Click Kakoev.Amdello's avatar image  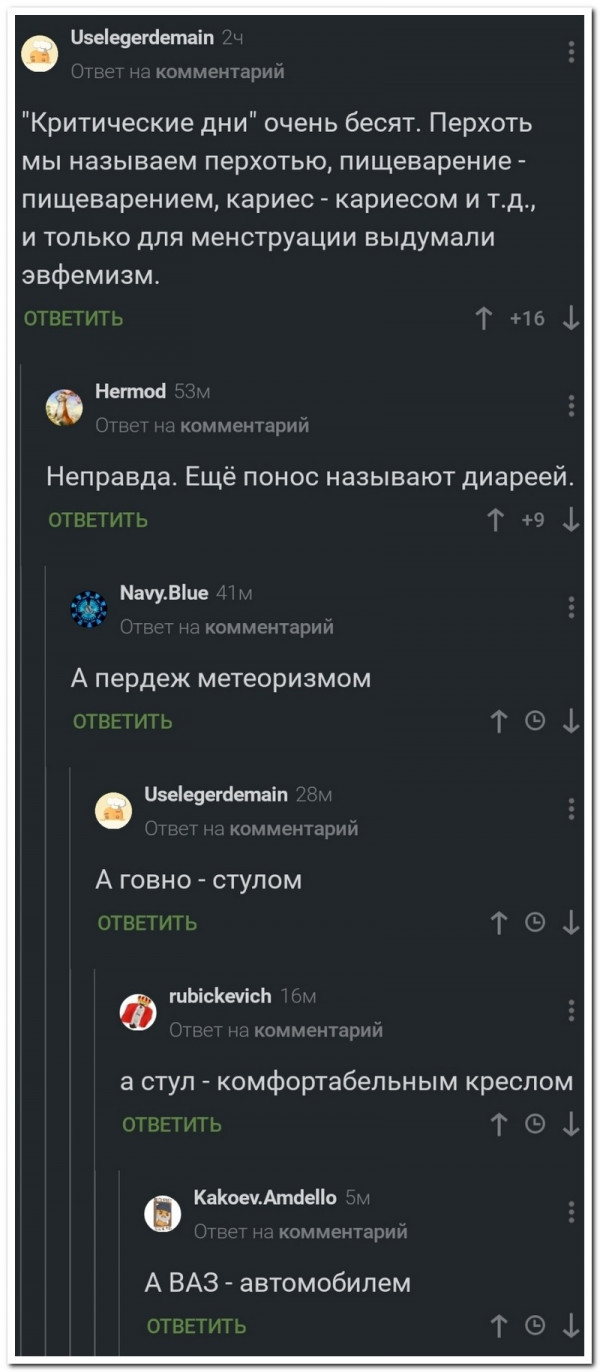coord(163,1213)
